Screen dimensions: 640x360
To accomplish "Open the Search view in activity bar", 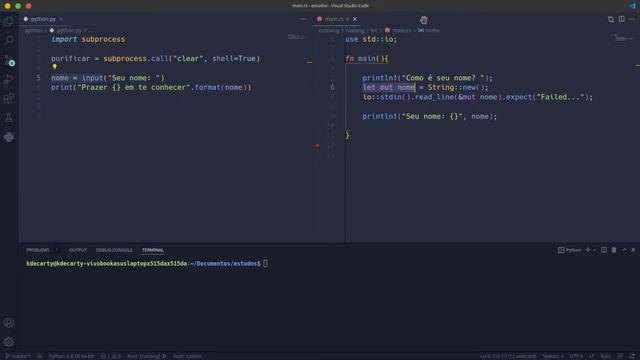I will click(9, 40).
